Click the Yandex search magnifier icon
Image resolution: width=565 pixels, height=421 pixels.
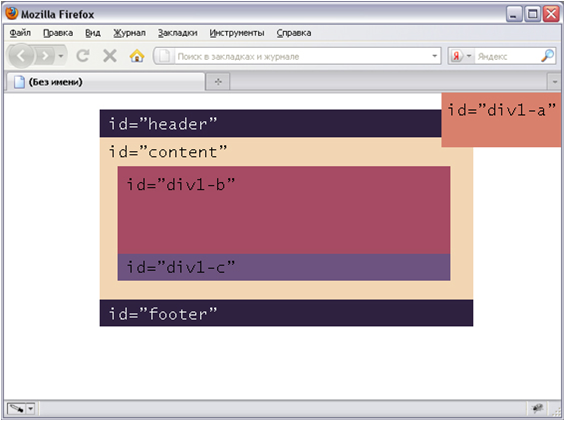[547, 56]
